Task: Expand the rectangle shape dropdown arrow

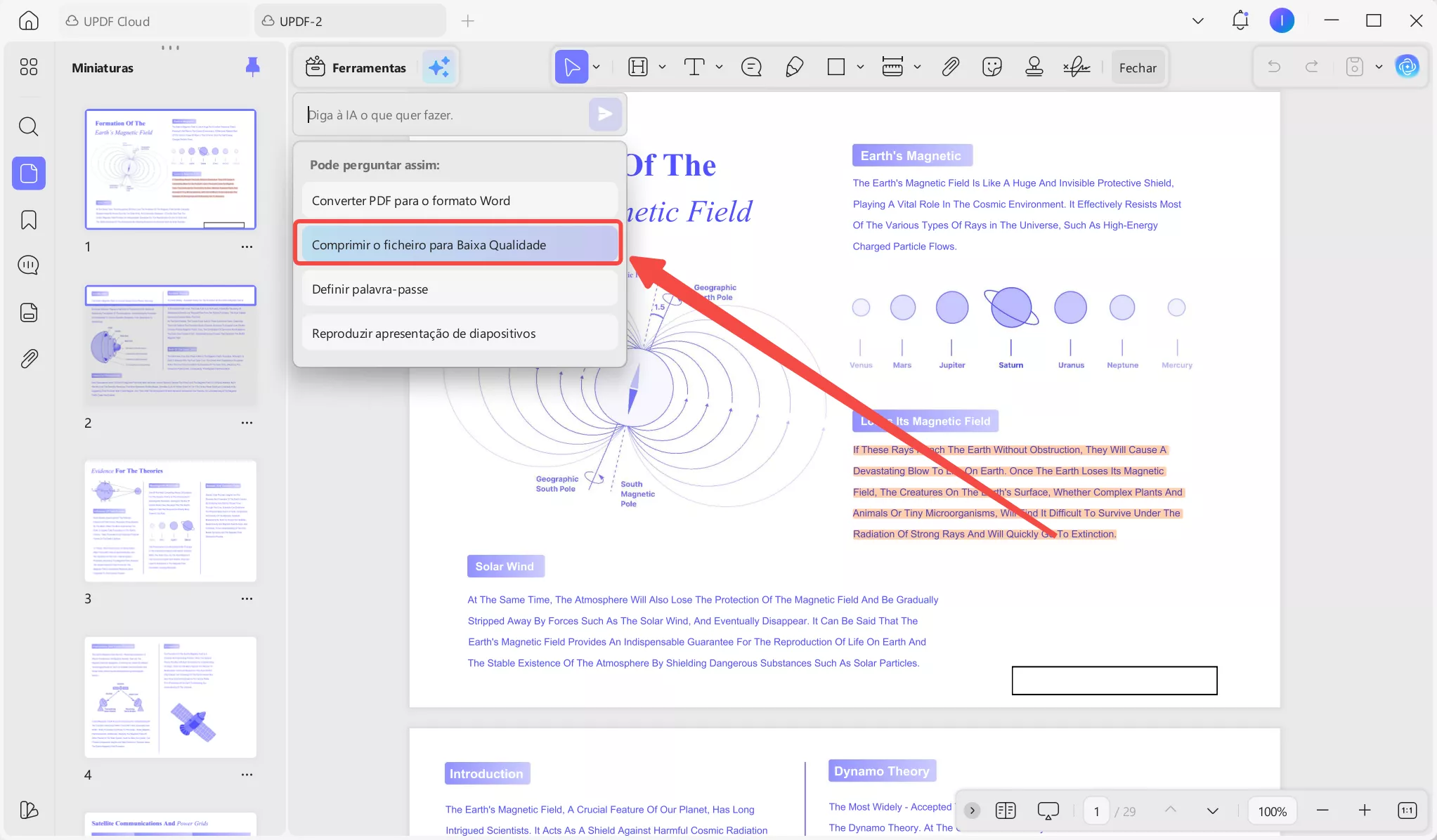Action: pos(860,67)
